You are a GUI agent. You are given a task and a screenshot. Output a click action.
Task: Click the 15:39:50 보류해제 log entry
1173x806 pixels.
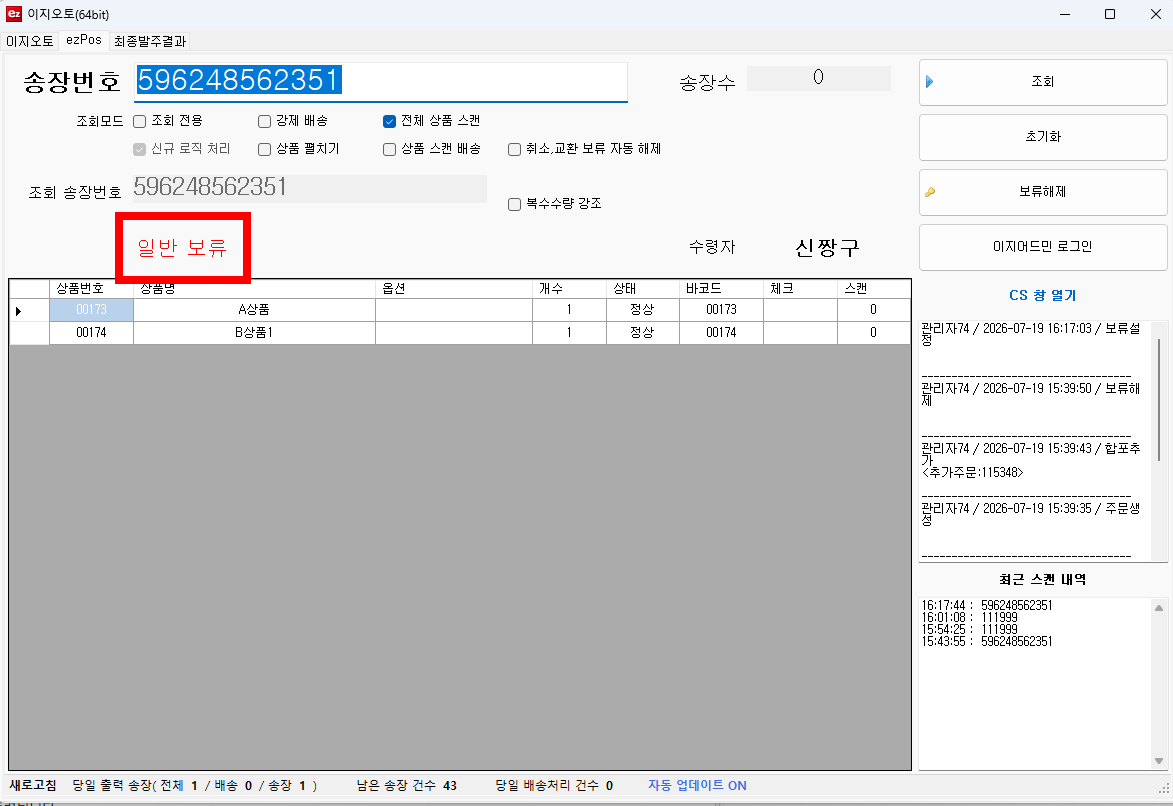click(x=1031, y=394)
